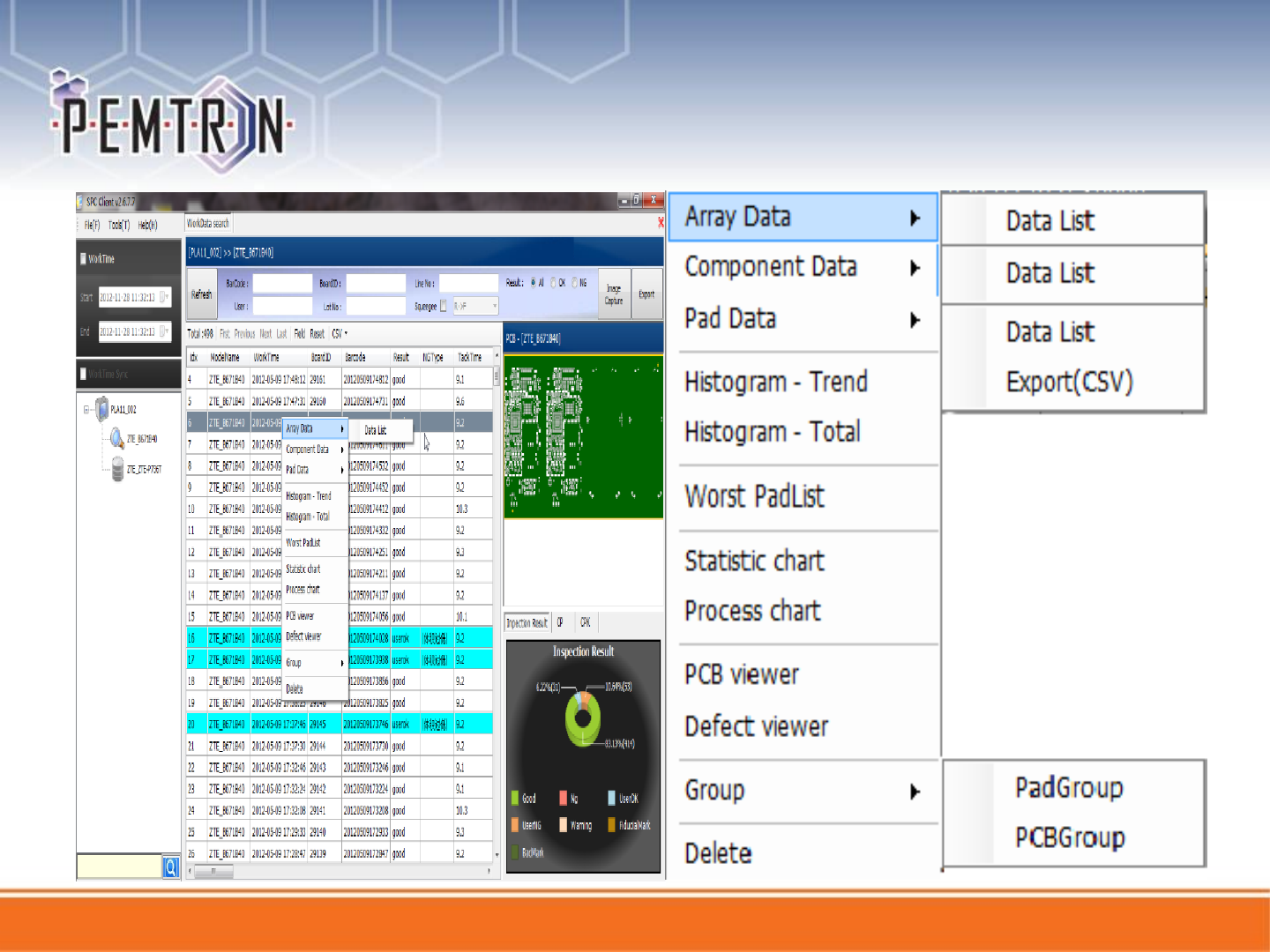Click the red Ng legend swatch

(563, 798)
